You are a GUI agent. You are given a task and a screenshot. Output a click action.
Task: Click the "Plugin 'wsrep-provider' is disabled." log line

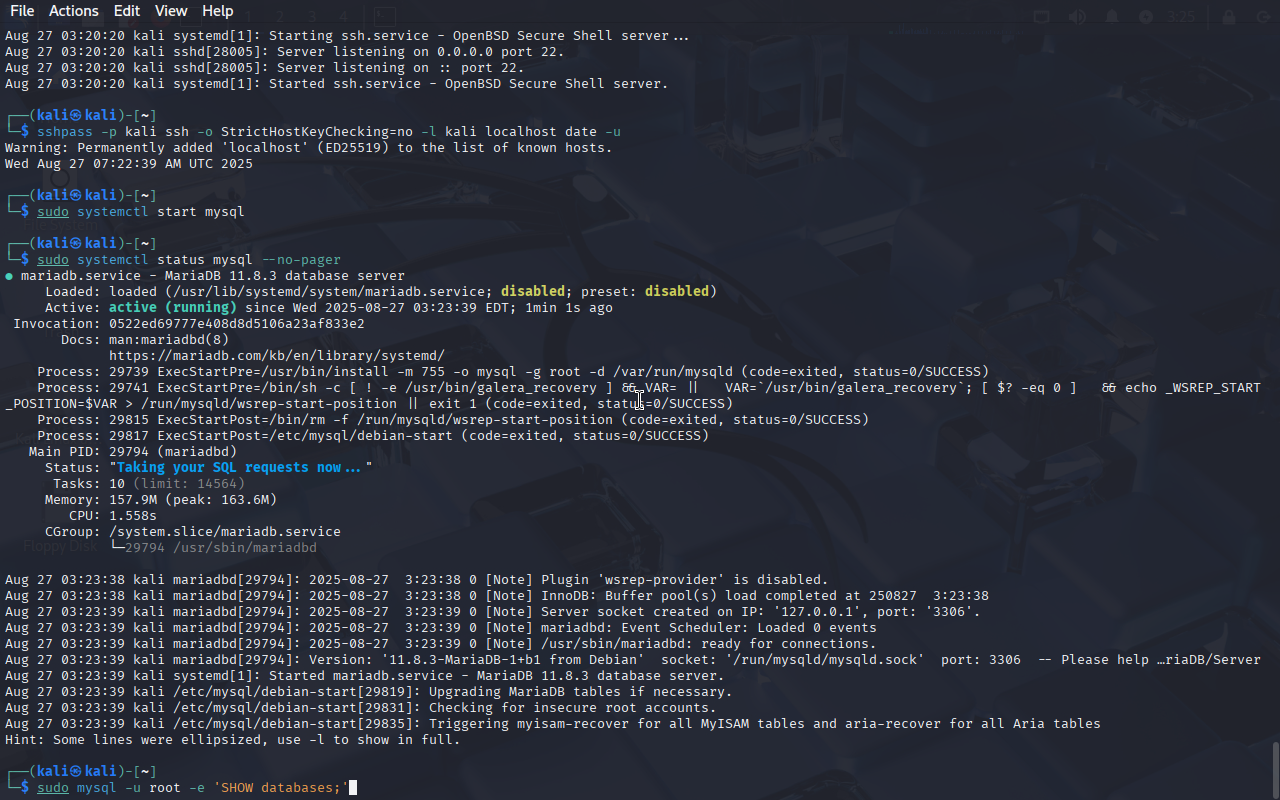(417, 580)
